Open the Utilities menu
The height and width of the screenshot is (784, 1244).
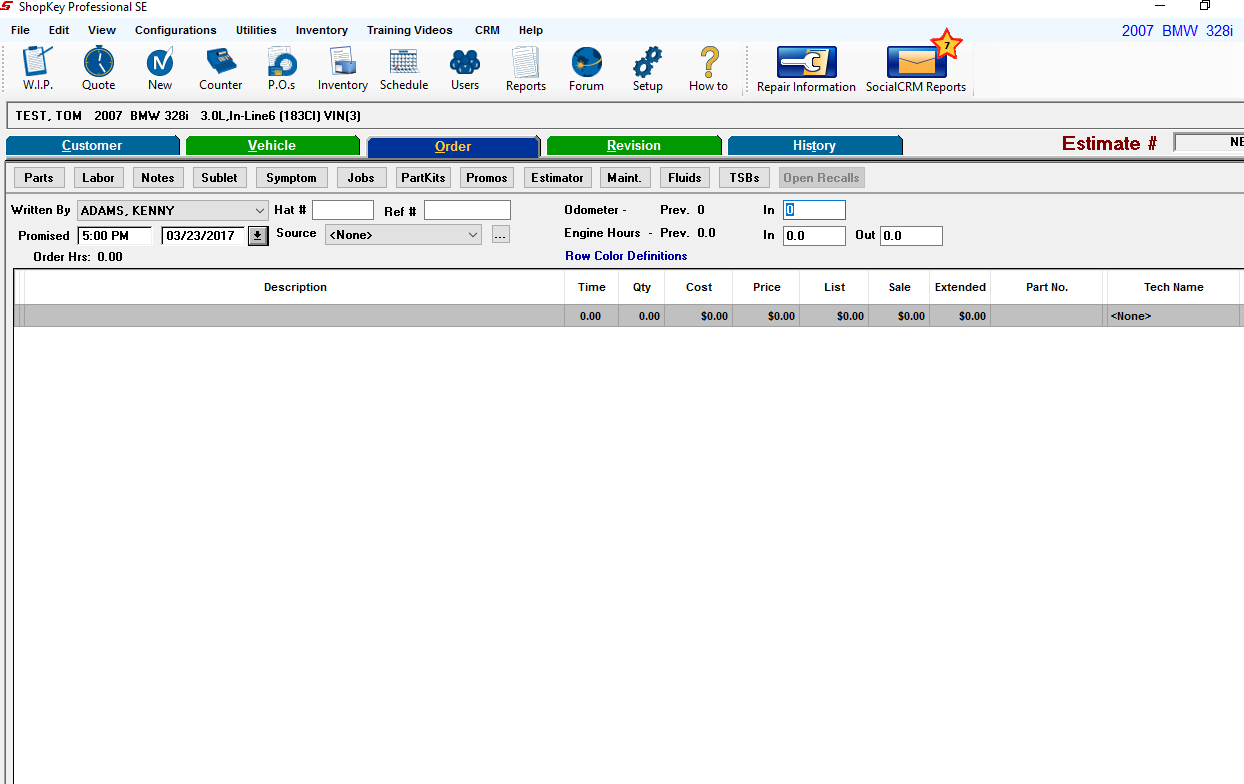(x=256, y=30)
